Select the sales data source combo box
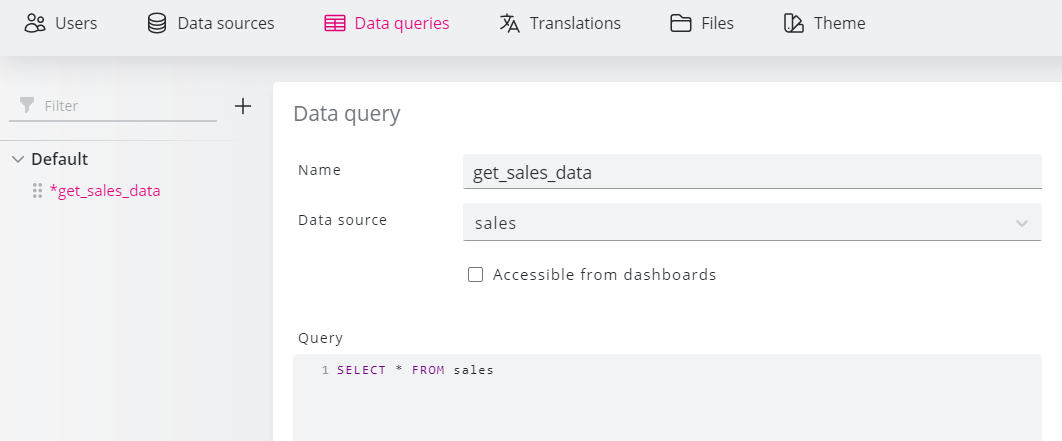The height and width of the screenshot is (441, 1062). tap(752, 222)
